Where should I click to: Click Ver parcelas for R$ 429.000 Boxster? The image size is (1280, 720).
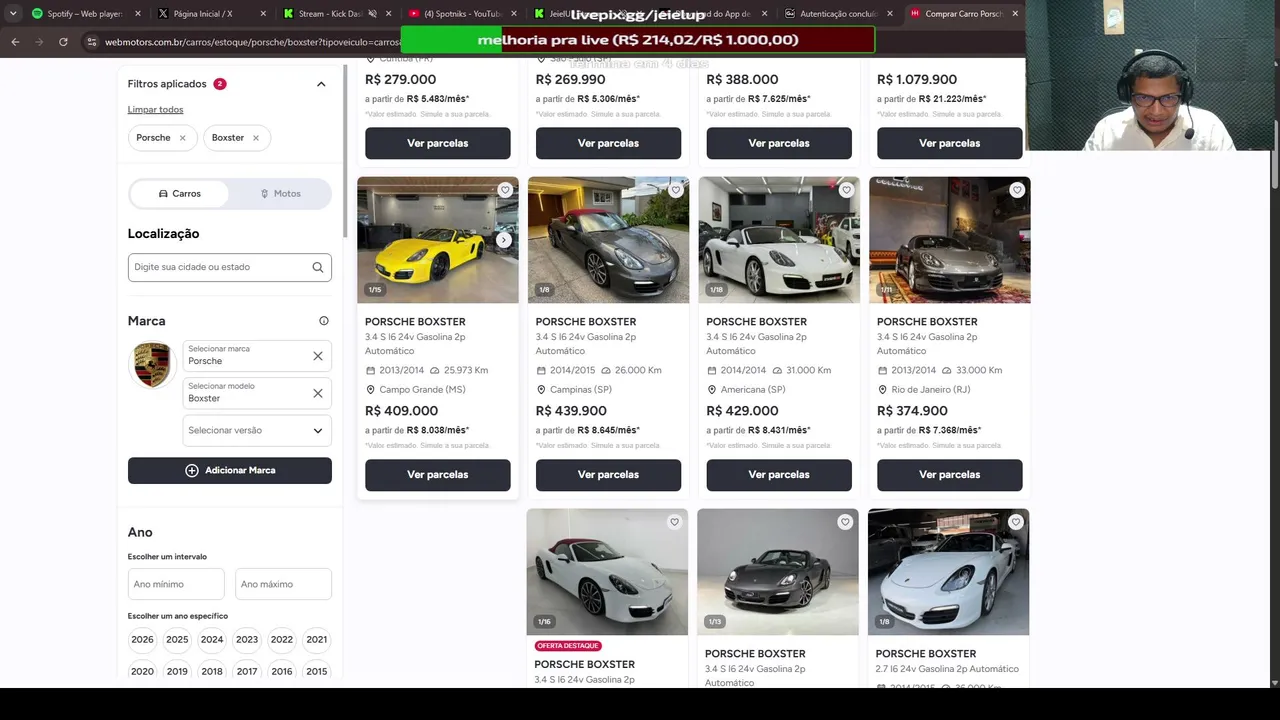point(779,475)
